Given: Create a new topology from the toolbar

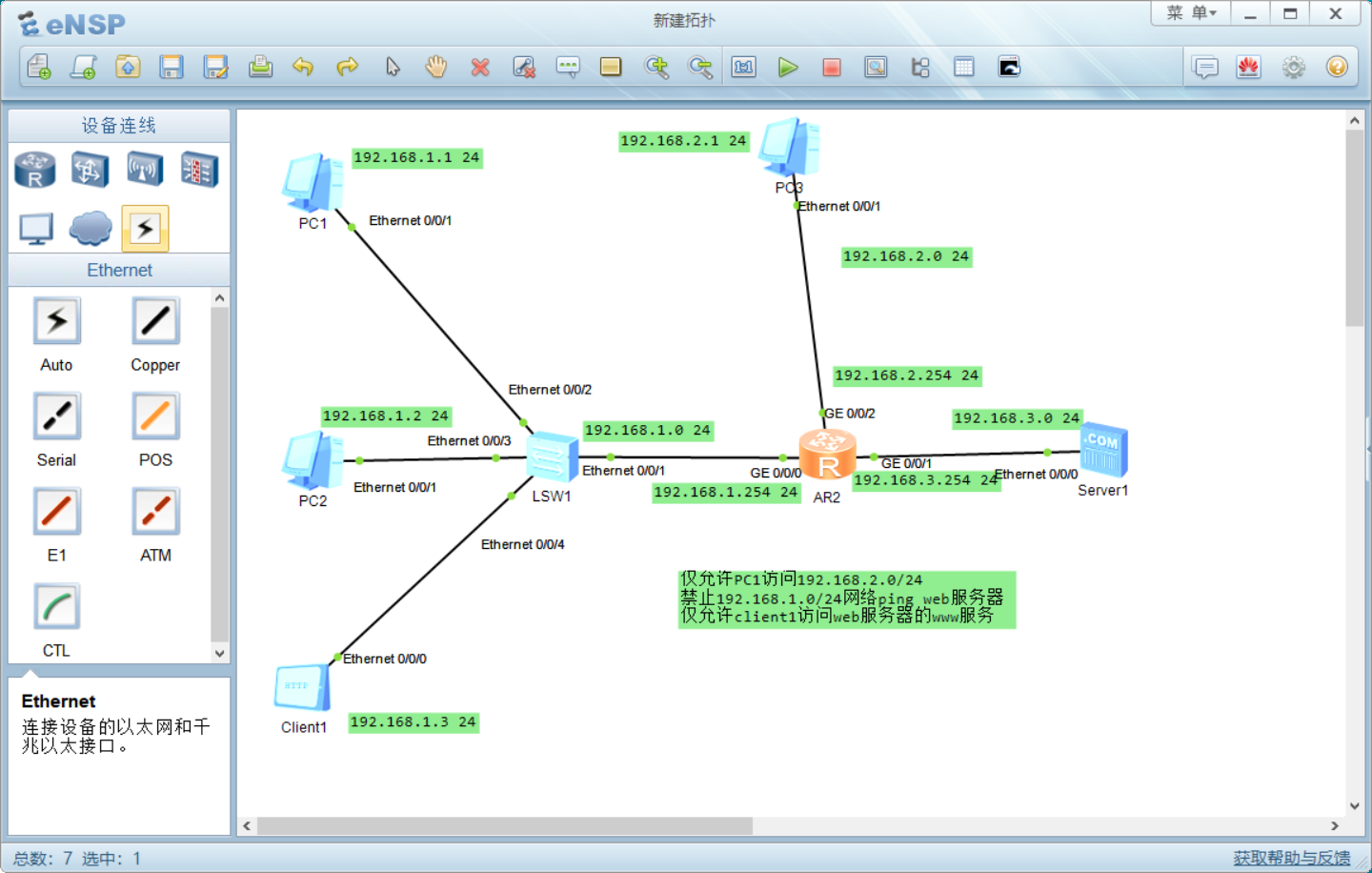Looking at the screenshot, I should point(39,67).
